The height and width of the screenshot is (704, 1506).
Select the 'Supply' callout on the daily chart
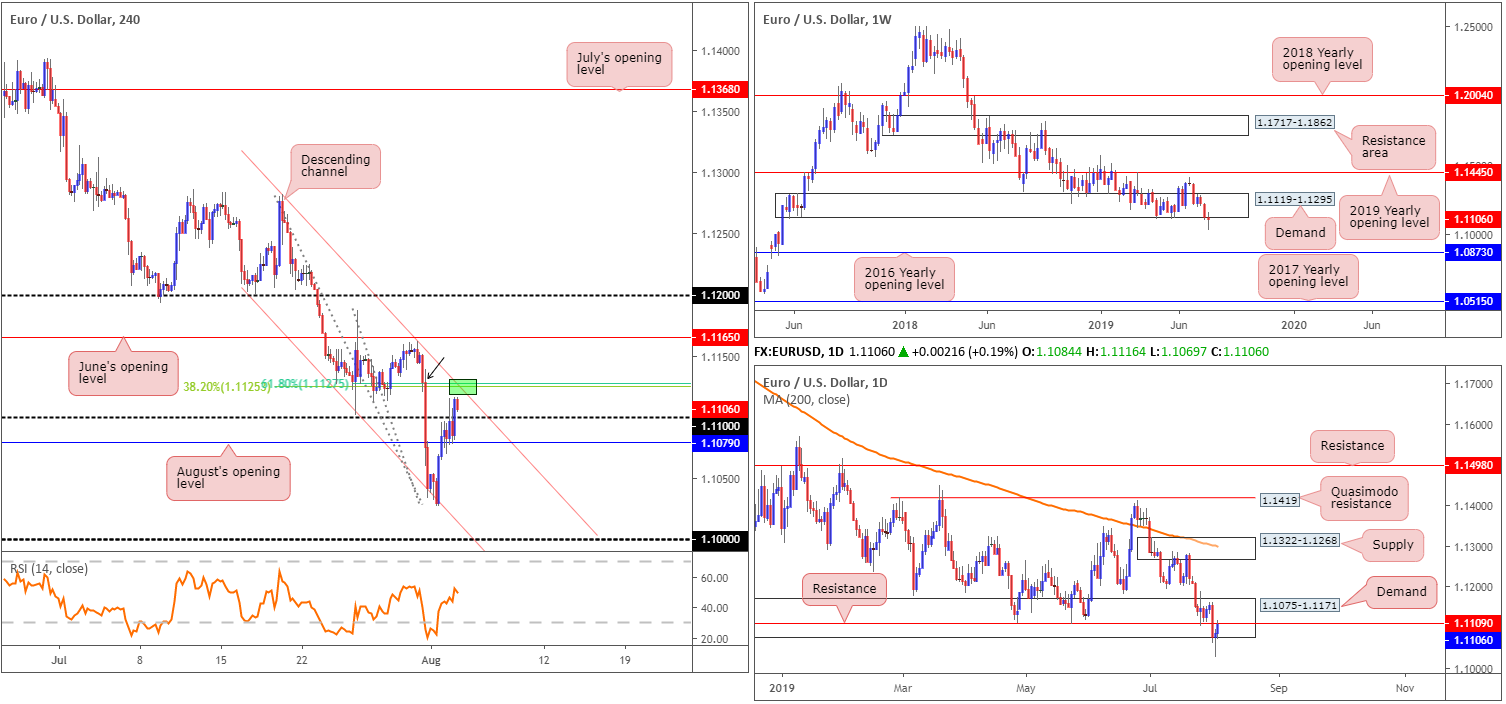1393,545
